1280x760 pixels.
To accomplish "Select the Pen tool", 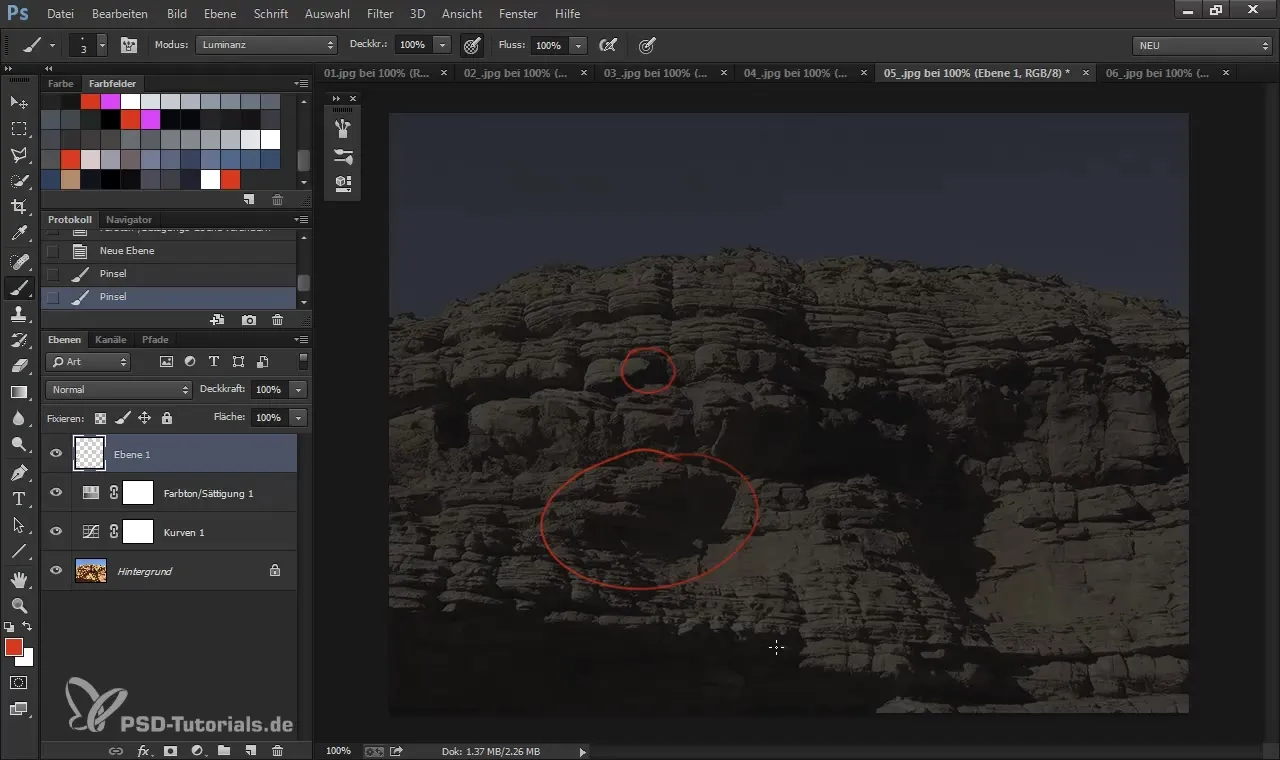I will [19, 472].
